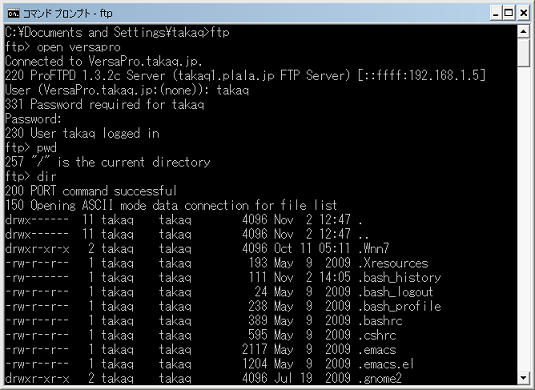Click the 'open versapro' command line
535x390 pixels.
click(63, 47)
